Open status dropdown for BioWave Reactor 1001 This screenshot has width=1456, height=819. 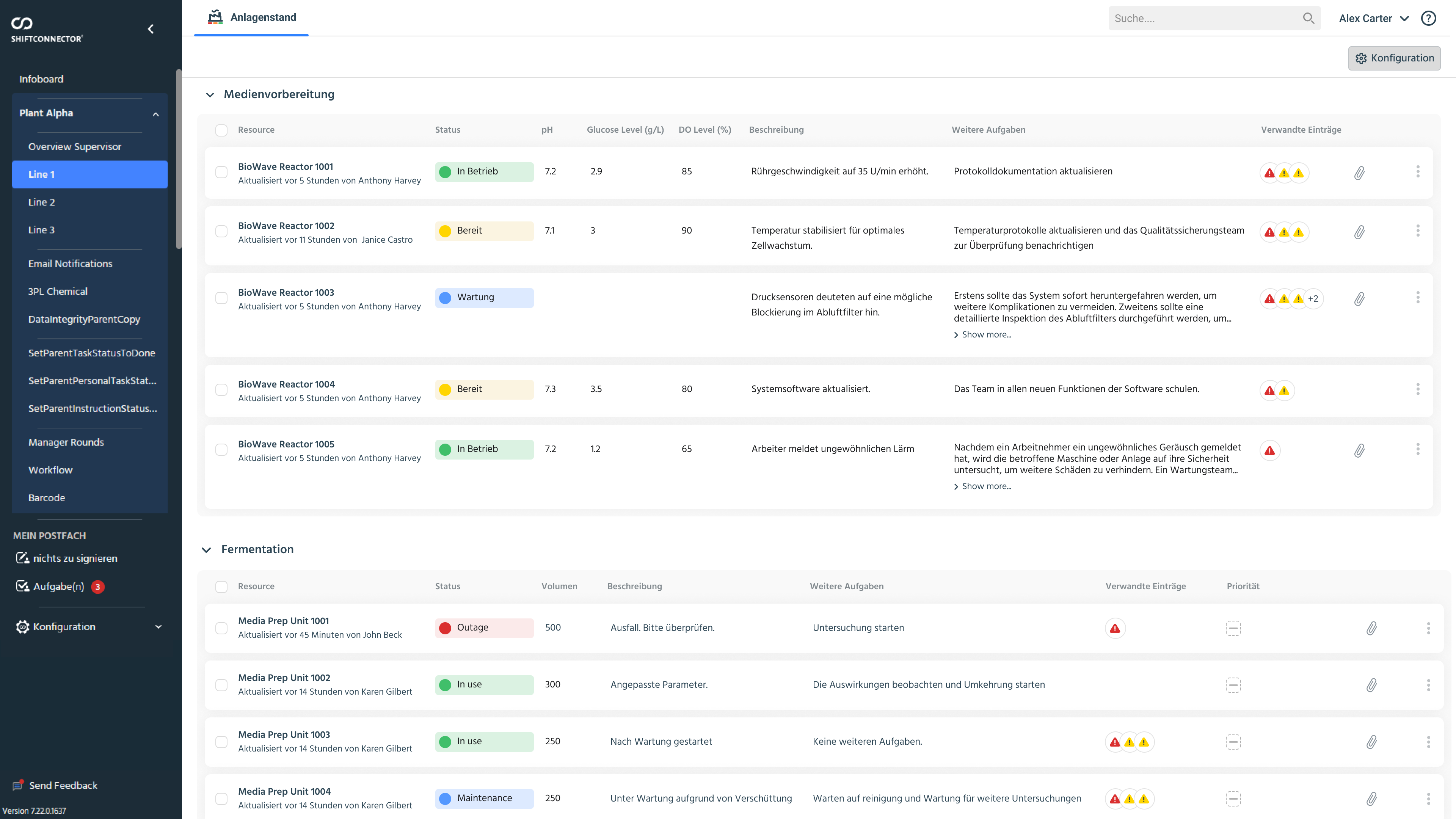point(484,172)
